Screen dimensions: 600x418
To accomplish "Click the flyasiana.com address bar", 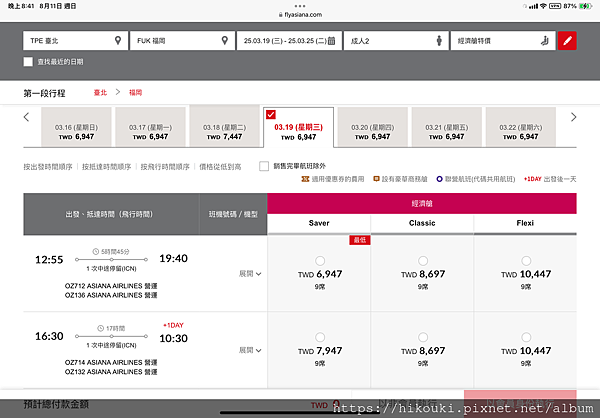I will point(300,15).
